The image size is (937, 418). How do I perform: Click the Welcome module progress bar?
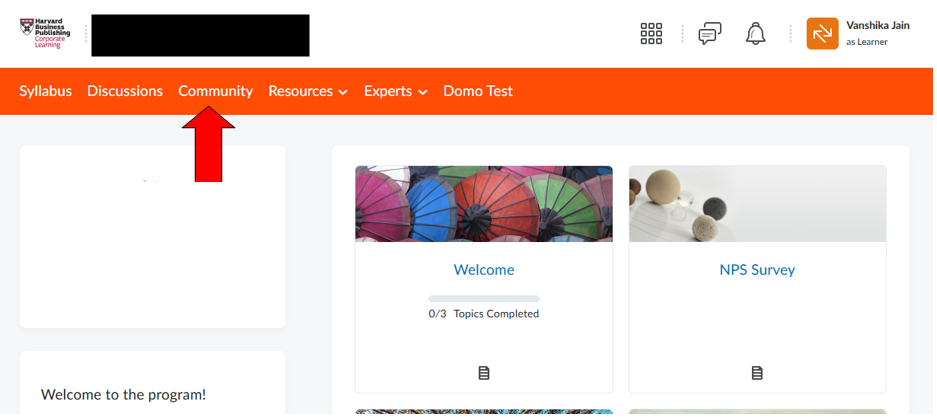pos(484,298)
